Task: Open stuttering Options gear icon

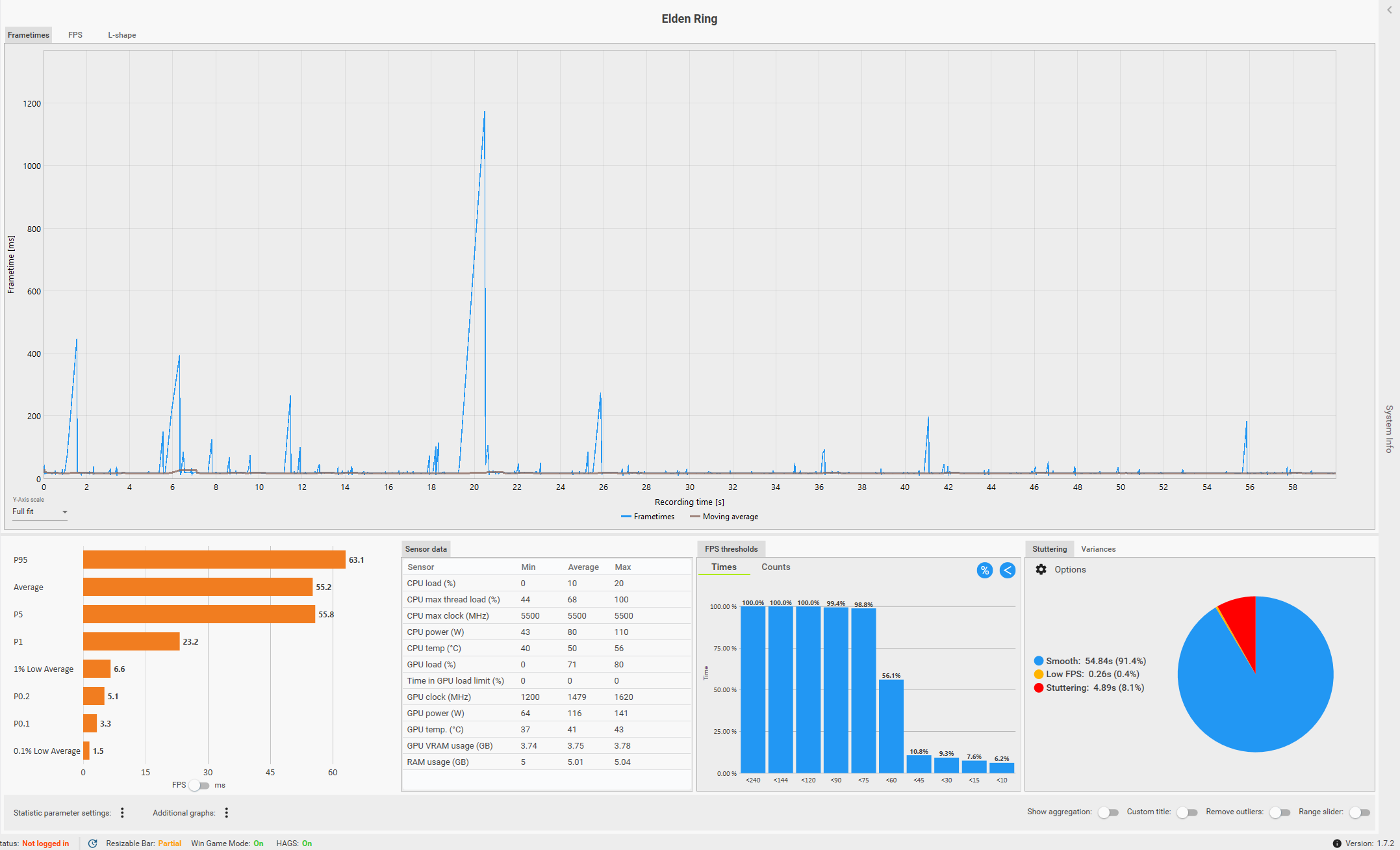Action: tap(1041, 569)
